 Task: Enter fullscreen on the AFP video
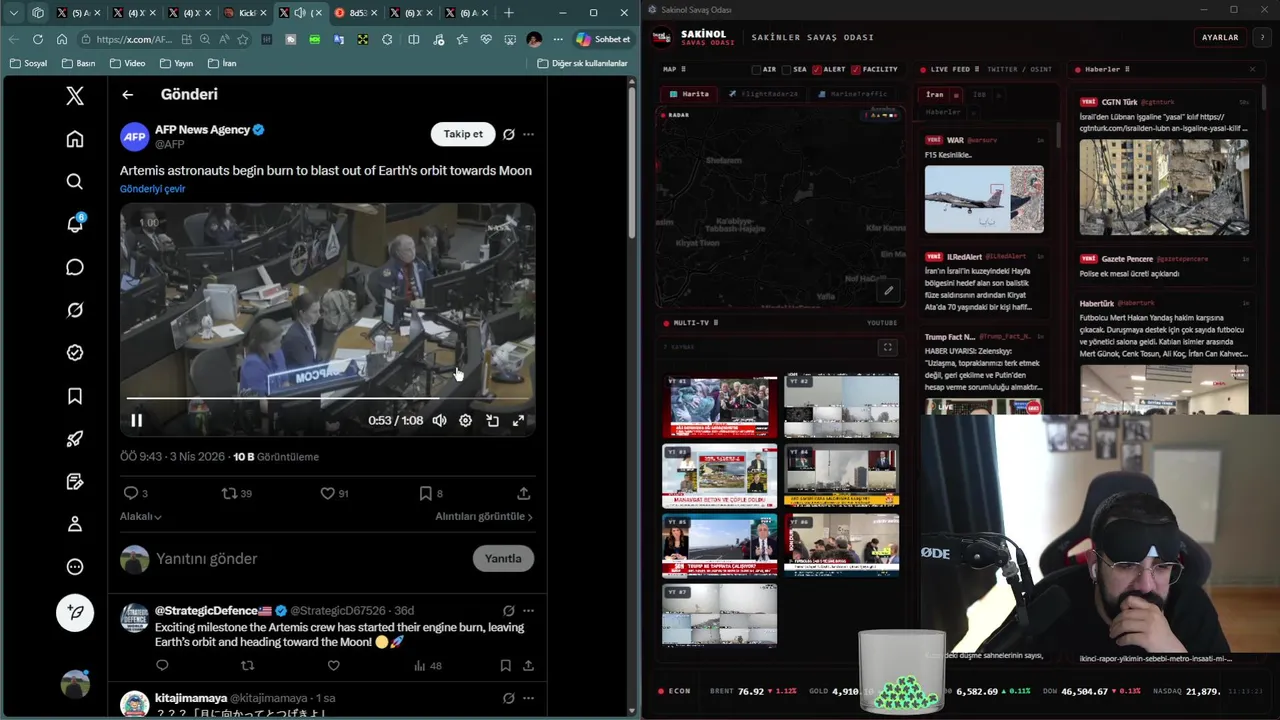pos(518,421)
